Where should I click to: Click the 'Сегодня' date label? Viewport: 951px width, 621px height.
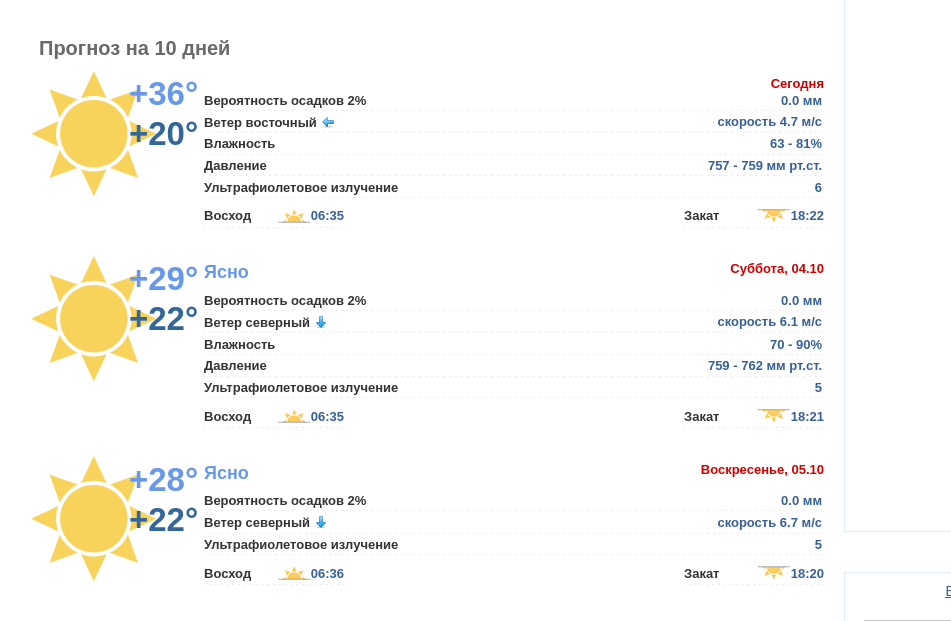pos(797,84)
